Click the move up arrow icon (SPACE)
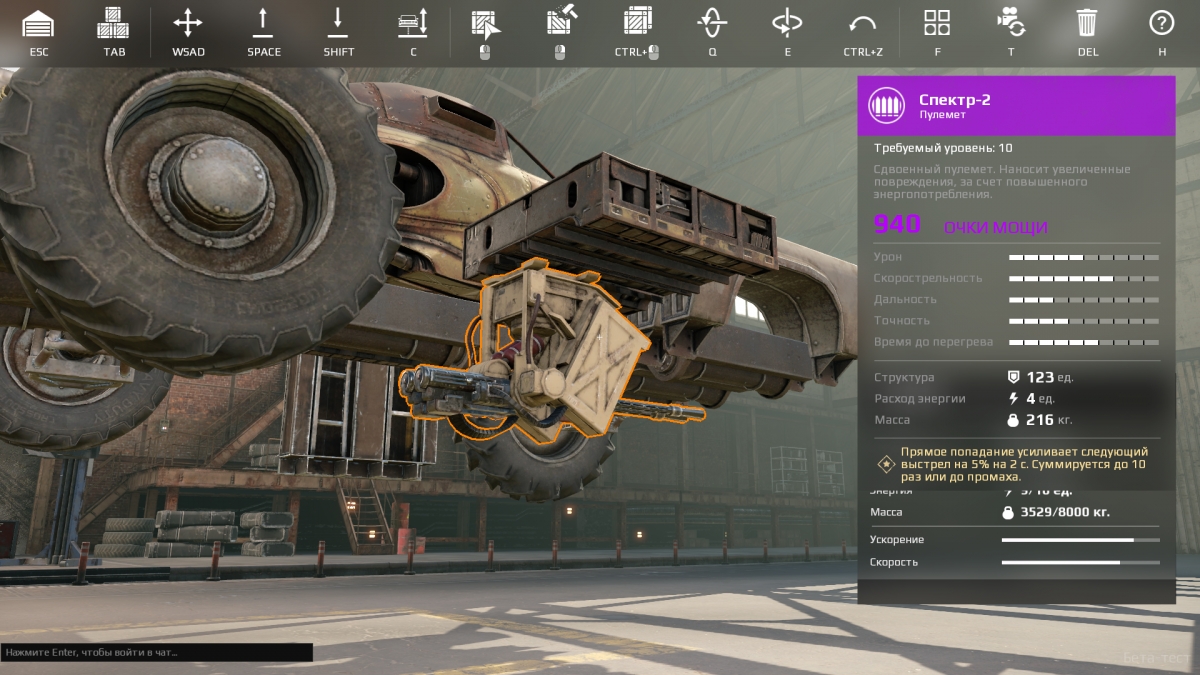 (264, 23)
